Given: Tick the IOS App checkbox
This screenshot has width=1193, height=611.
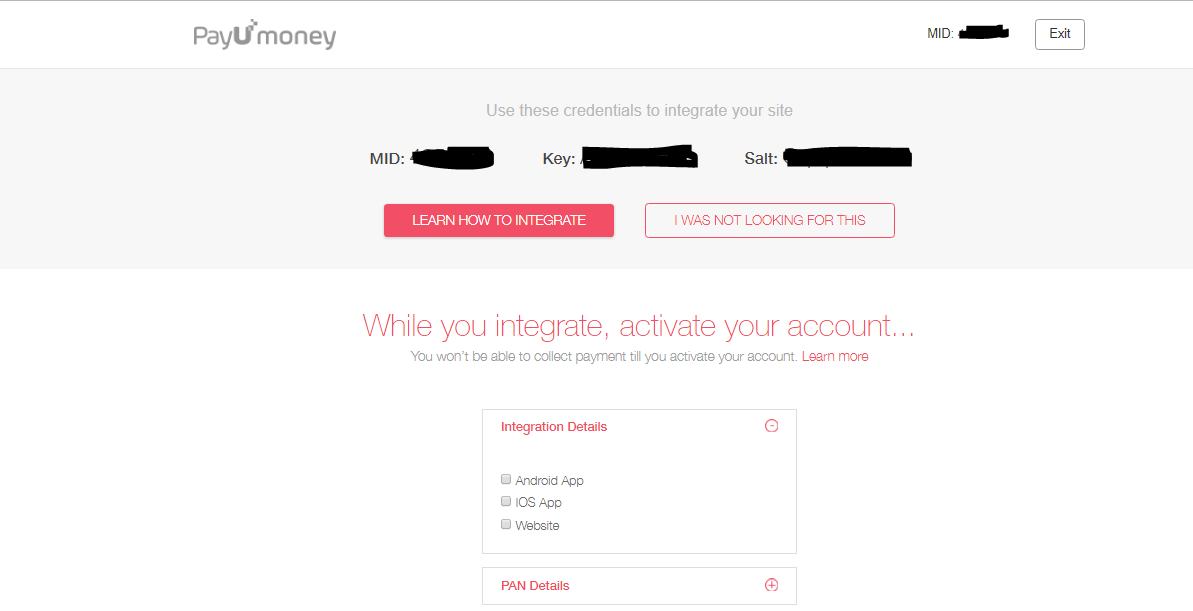Looking at the screenshot, I should (506, 501).
